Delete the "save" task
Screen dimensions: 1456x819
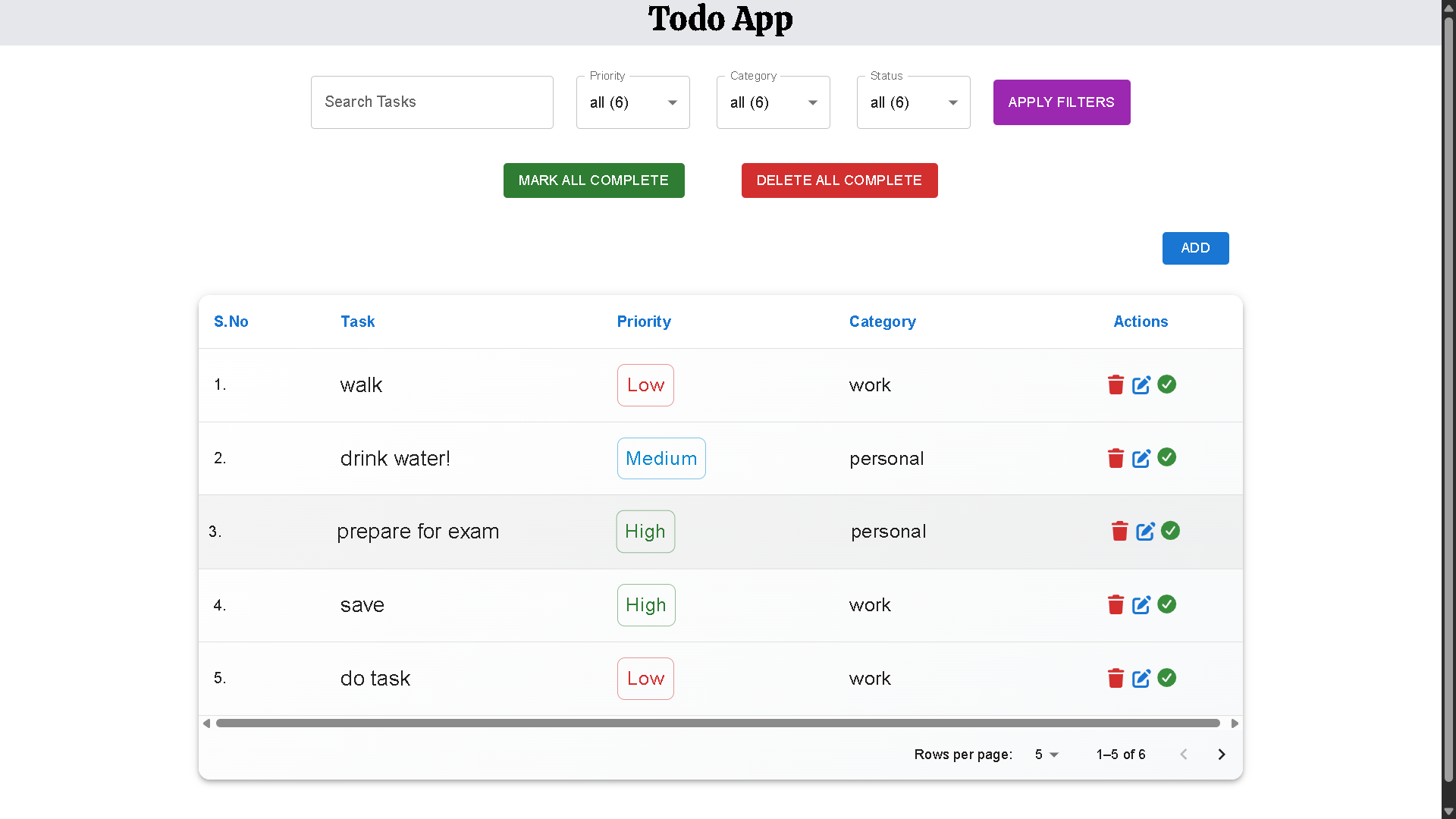[x=1115, y=604]
